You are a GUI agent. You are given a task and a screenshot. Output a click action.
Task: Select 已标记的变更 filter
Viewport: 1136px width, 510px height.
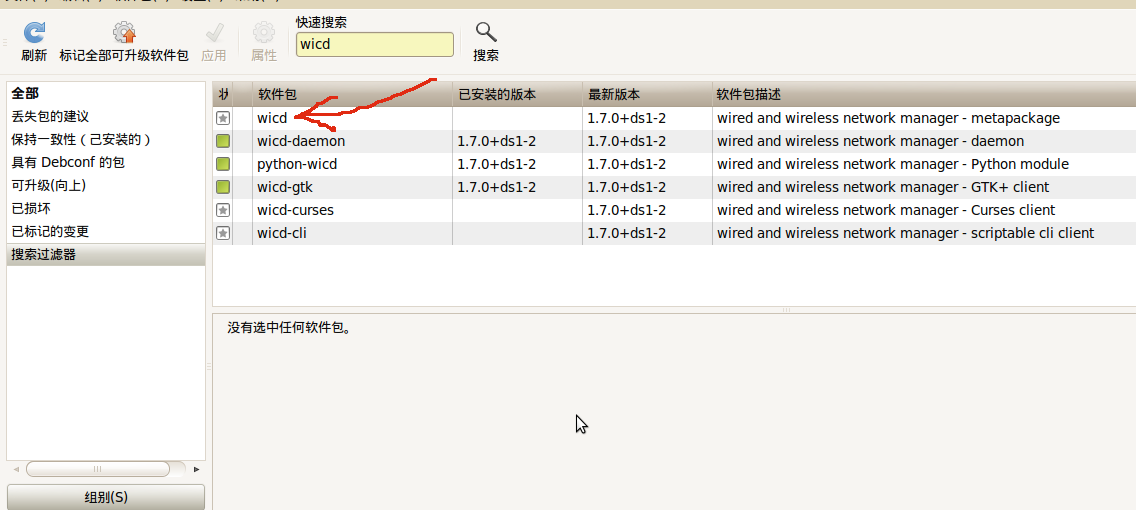pos(106,233)
